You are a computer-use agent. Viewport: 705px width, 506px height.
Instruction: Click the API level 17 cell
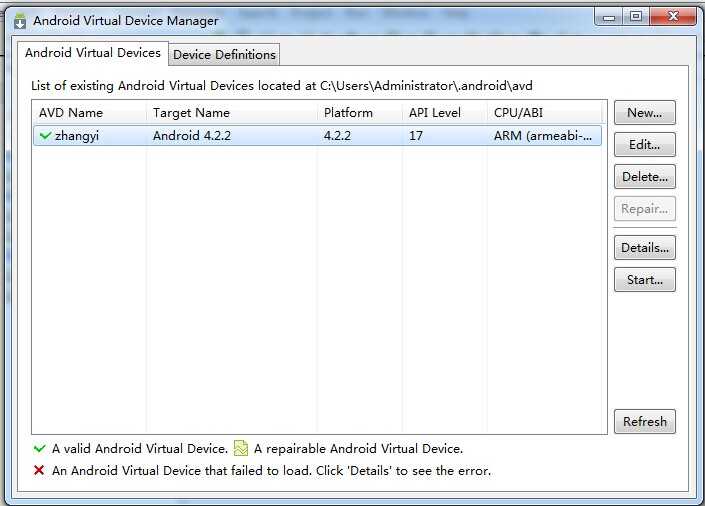point(416,136)
